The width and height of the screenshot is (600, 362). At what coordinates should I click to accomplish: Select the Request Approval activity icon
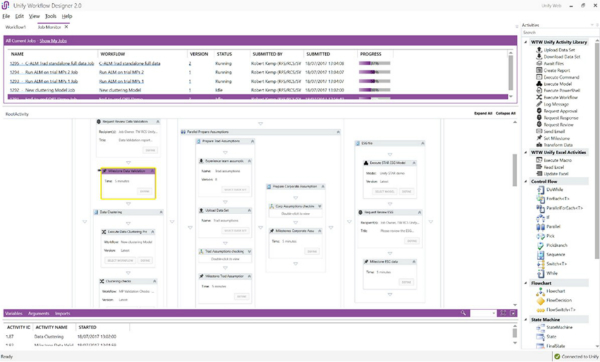point(539,111)
